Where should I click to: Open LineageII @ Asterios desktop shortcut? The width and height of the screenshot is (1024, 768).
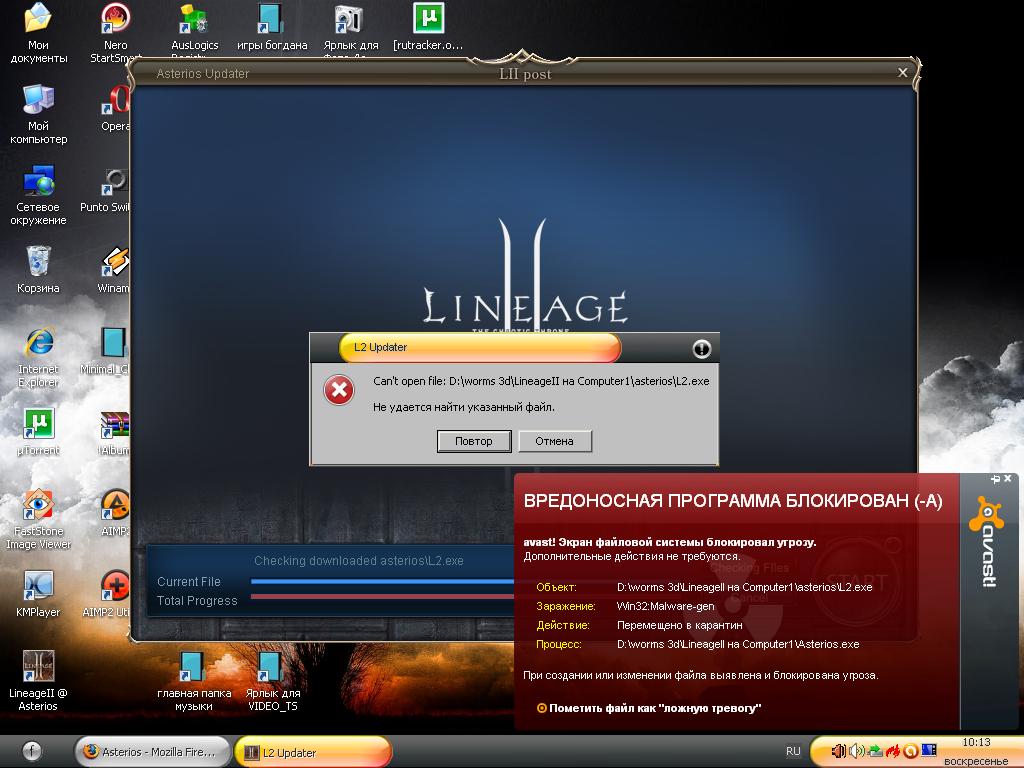tap(38, 680)
